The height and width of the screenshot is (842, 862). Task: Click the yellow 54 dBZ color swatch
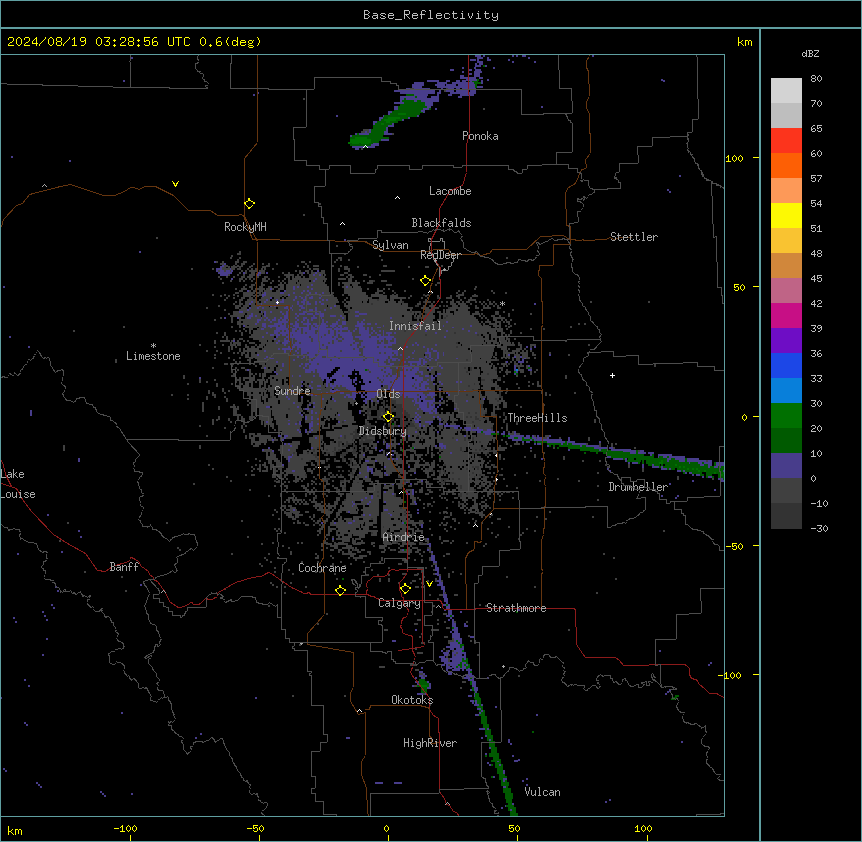click(786, 215)
